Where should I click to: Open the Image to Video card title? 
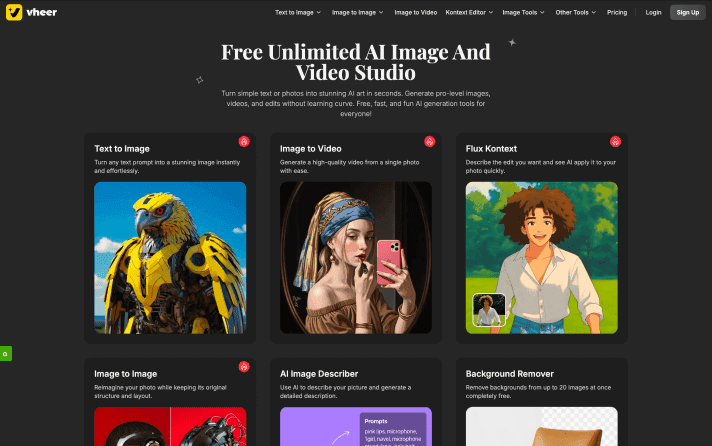point(311,149)
